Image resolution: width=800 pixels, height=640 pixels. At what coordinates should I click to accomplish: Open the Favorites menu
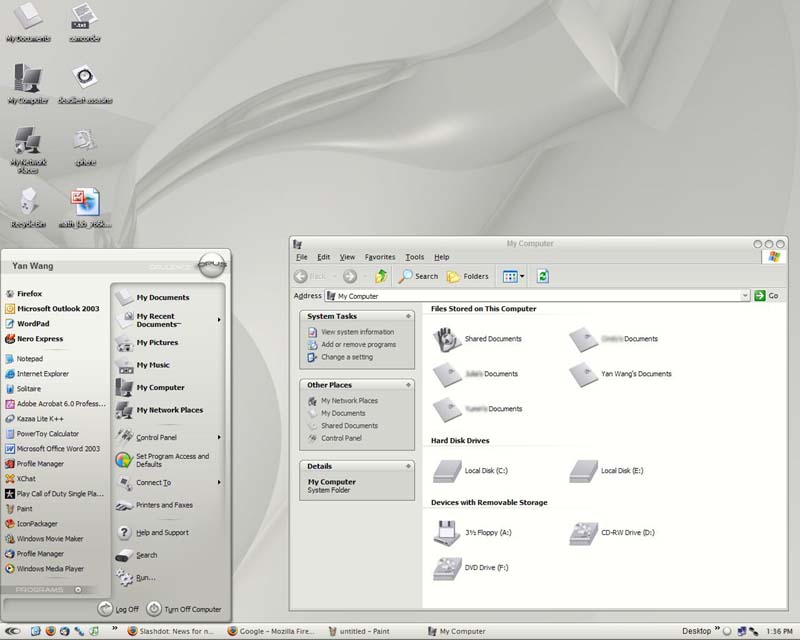click(x=380, y=257)
